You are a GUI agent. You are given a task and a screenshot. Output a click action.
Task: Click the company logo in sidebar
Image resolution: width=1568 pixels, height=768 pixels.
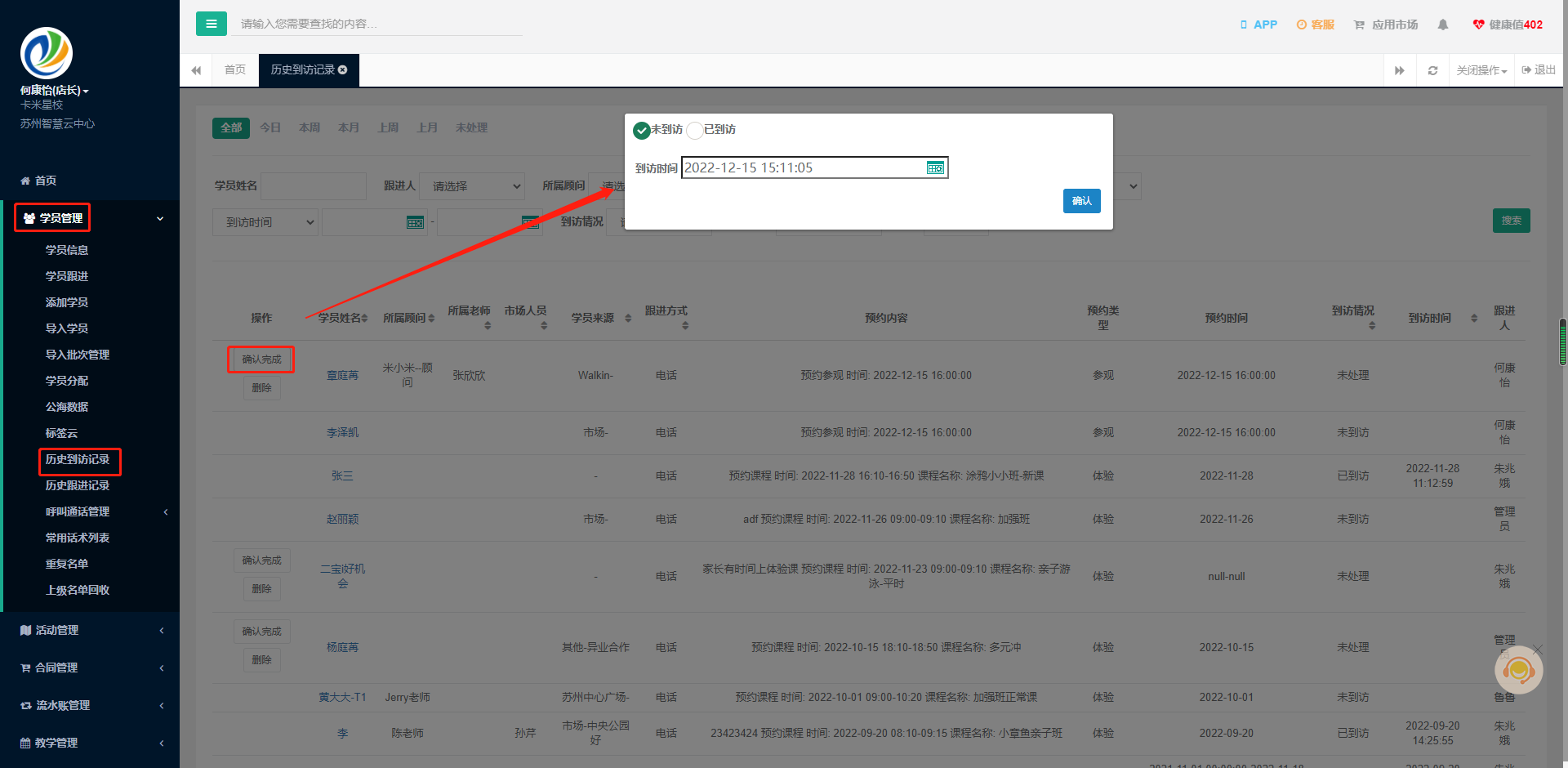[x=47, y=53]
